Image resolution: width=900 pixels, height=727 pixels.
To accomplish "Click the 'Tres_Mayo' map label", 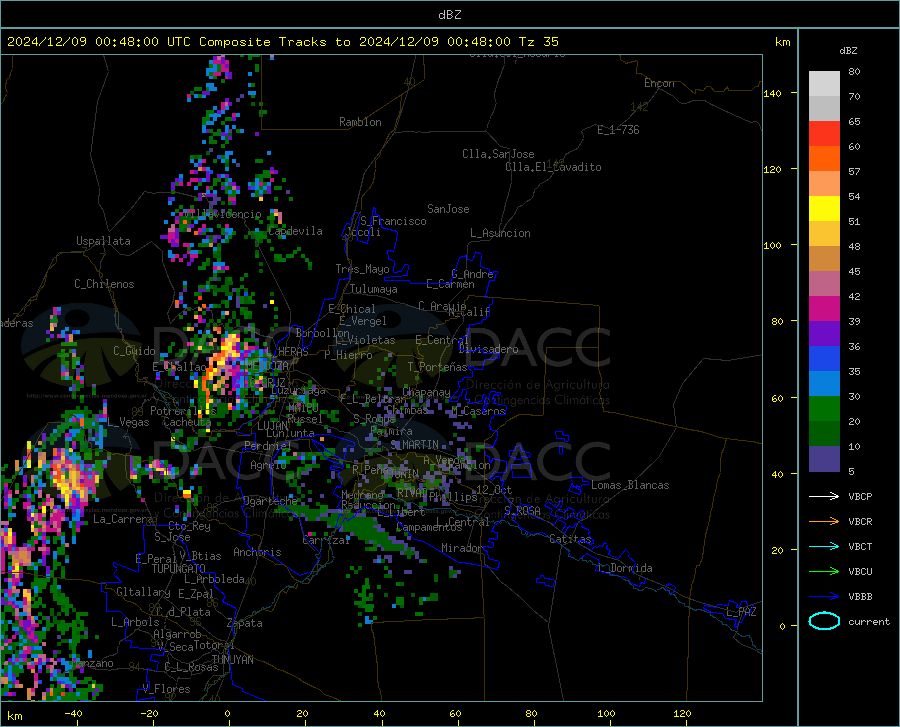I will coord(362,269).
